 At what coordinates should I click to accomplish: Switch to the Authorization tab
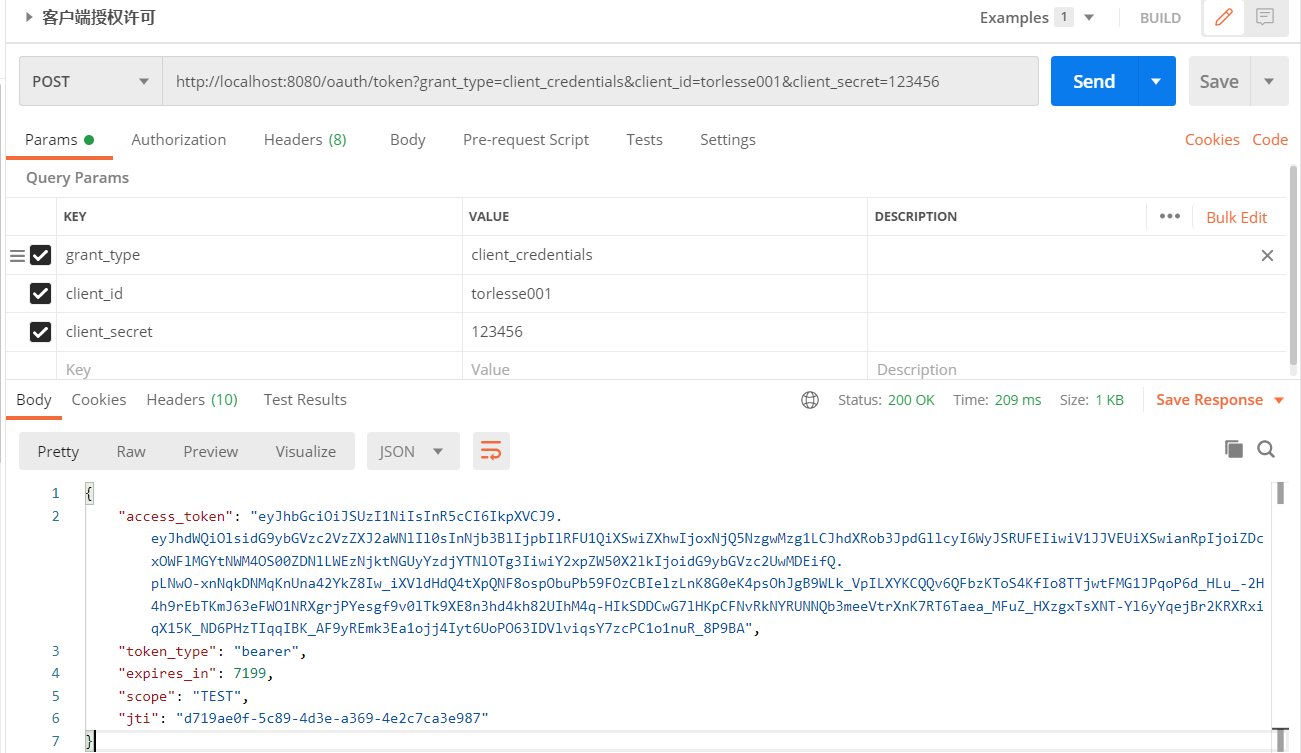click(x=179, y=140)
